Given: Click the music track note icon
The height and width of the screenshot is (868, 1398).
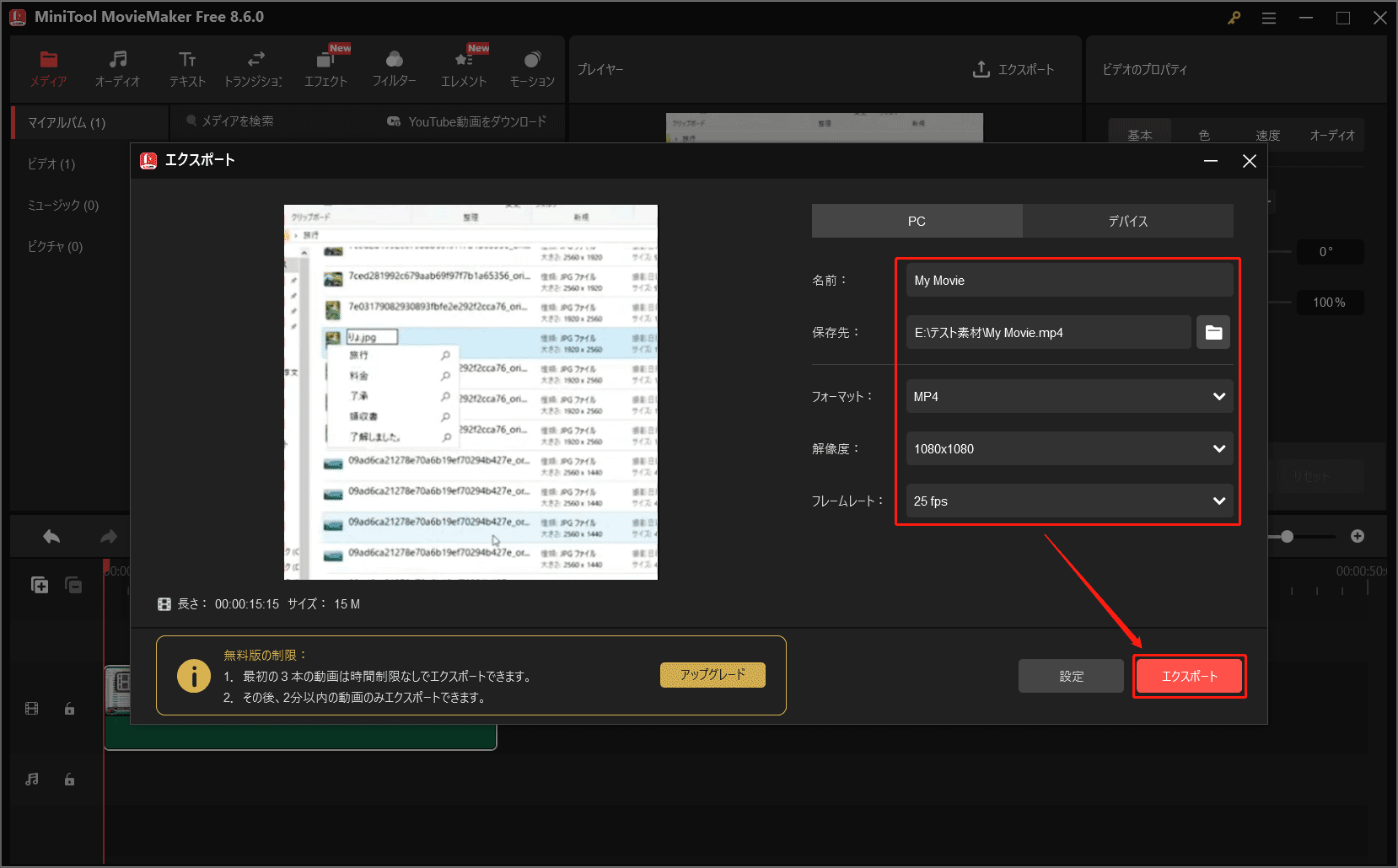Looking at the screenshot, I should [32, 780].
